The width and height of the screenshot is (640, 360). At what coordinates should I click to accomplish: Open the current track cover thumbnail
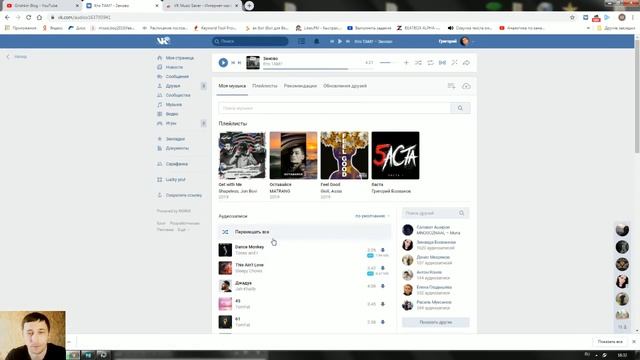[253, 62]
